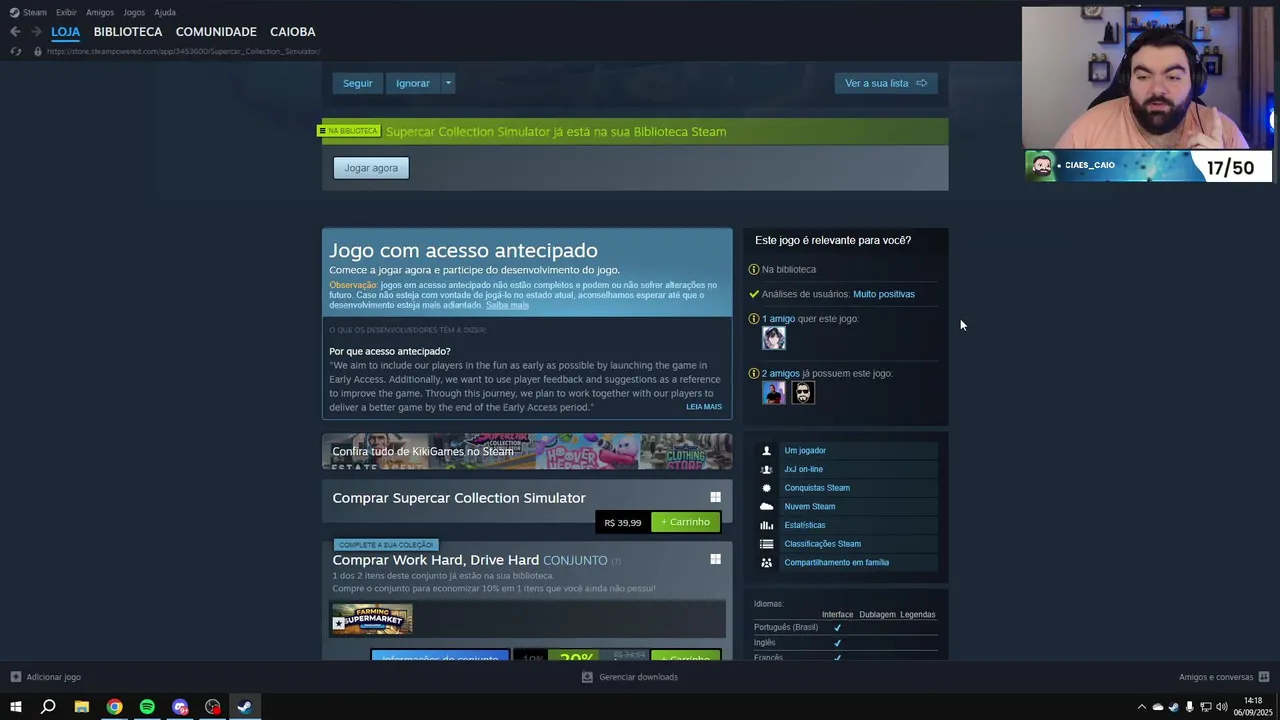
Task: Click the Estatísticas bar chart icon
Action: click(766, 525)
